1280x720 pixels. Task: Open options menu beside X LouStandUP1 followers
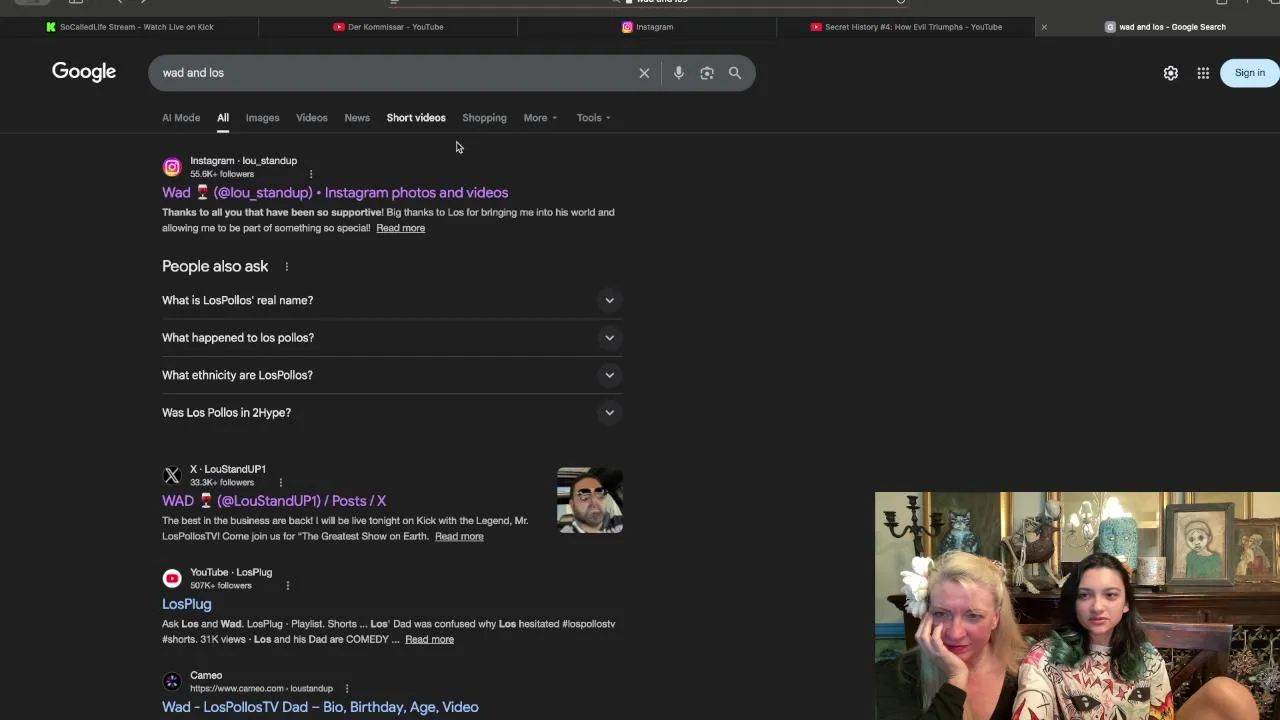pyautogui.click(x=280, y=482)
